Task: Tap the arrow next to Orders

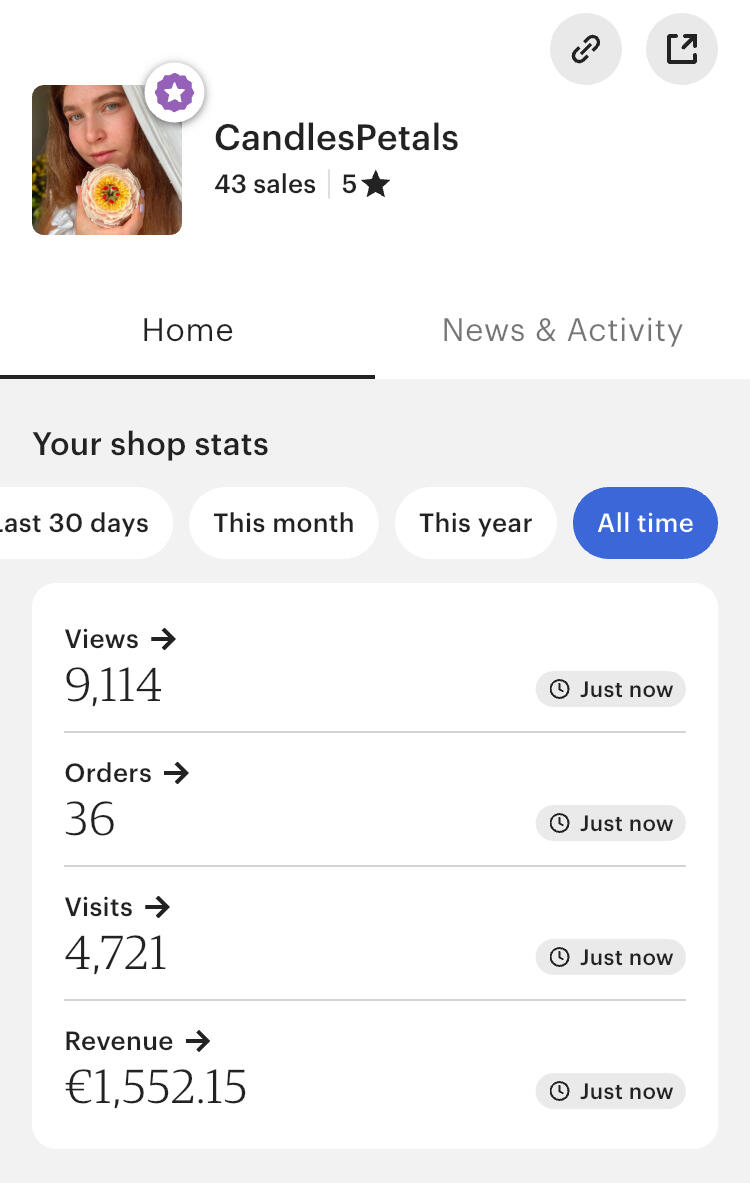Action: click(x=175, y=773)
